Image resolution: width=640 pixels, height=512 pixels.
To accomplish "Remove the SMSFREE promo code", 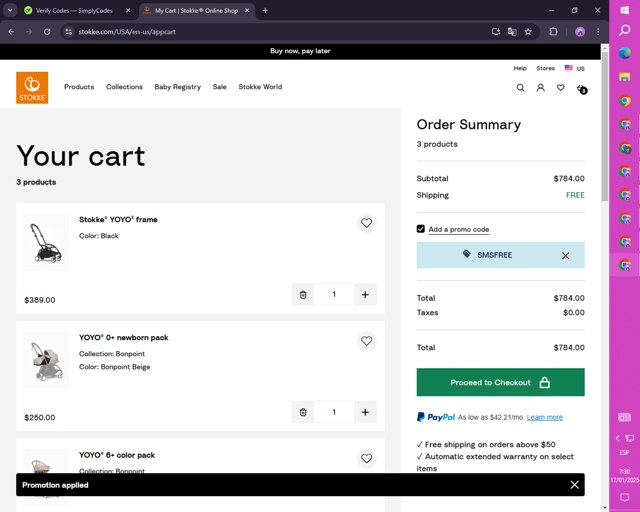I will click(x=565, y=256).
